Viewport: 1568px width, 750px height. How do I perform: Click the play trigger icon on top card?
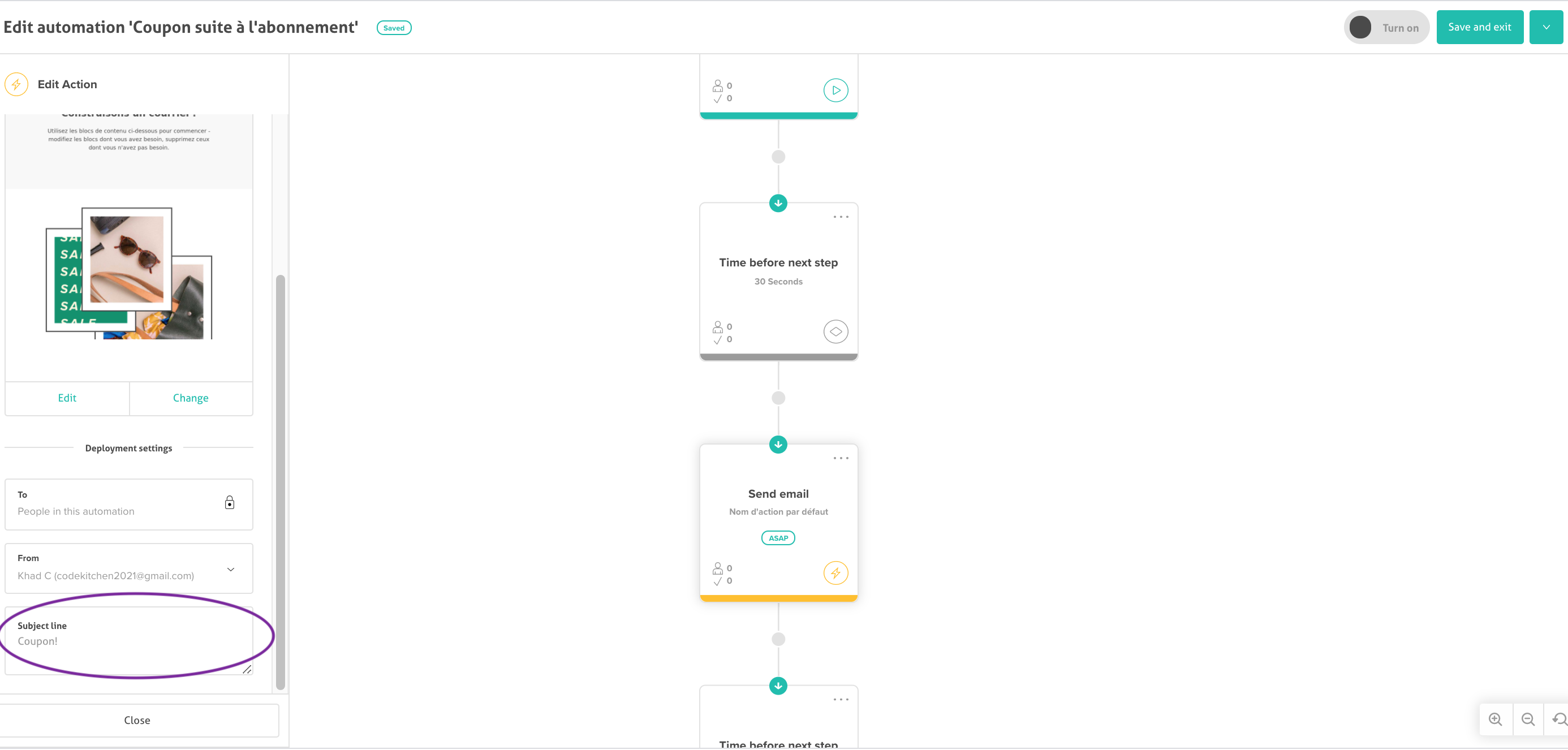click(835, 90)
